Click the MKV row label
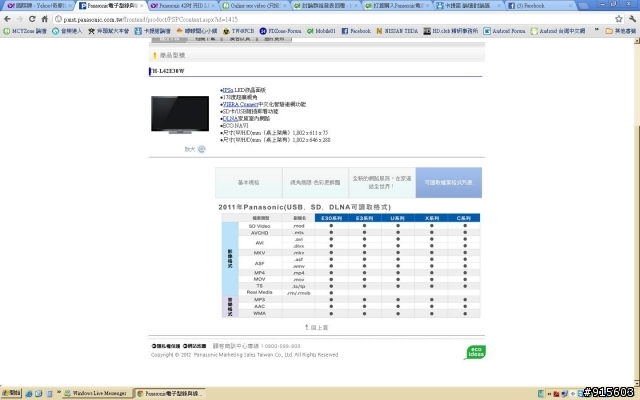The height and width of the screenshot is (400, 640). [x=260, y=253]
